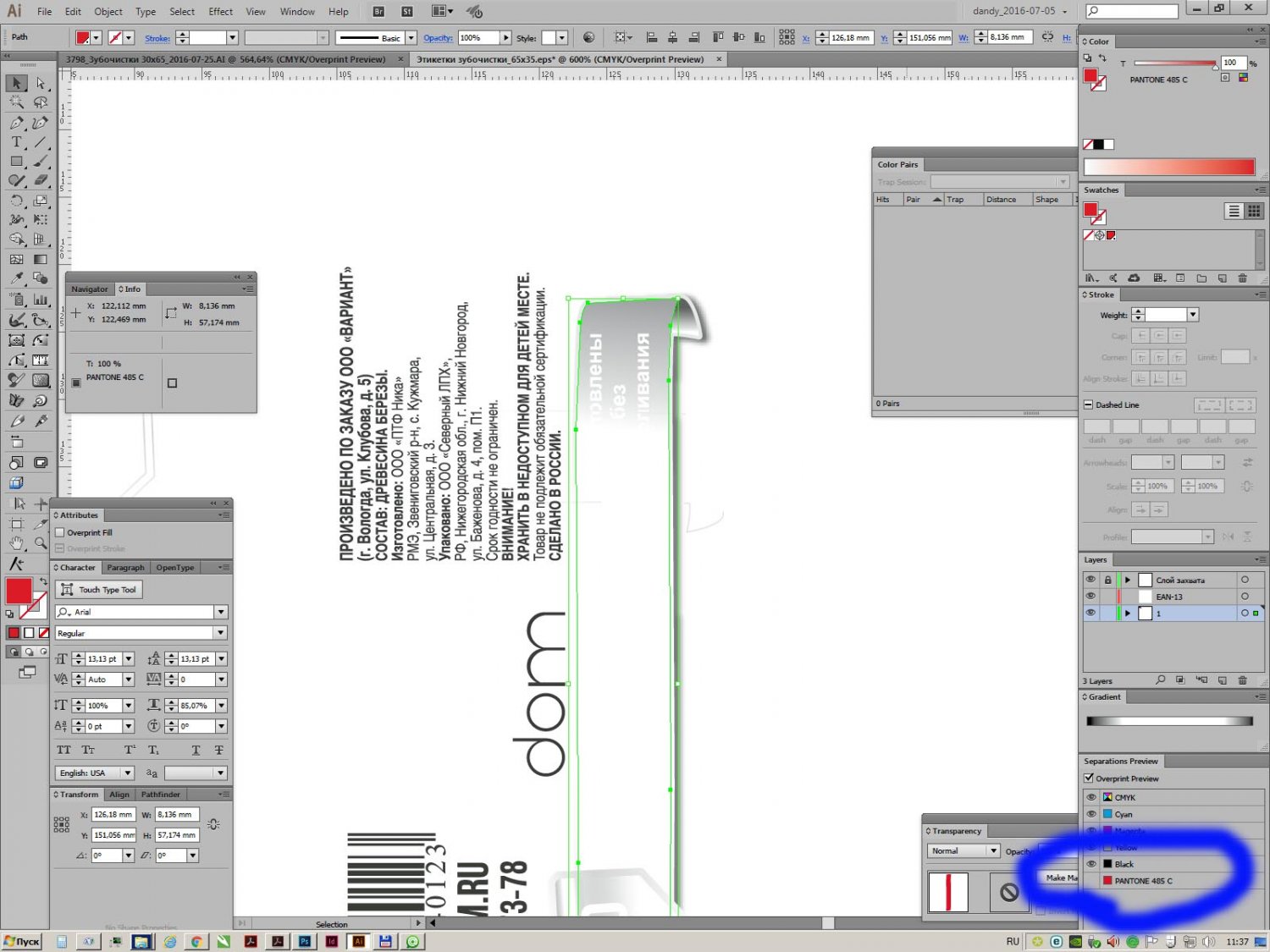Toggle the Dashed Line checkbox

(x=1089, y=404)
